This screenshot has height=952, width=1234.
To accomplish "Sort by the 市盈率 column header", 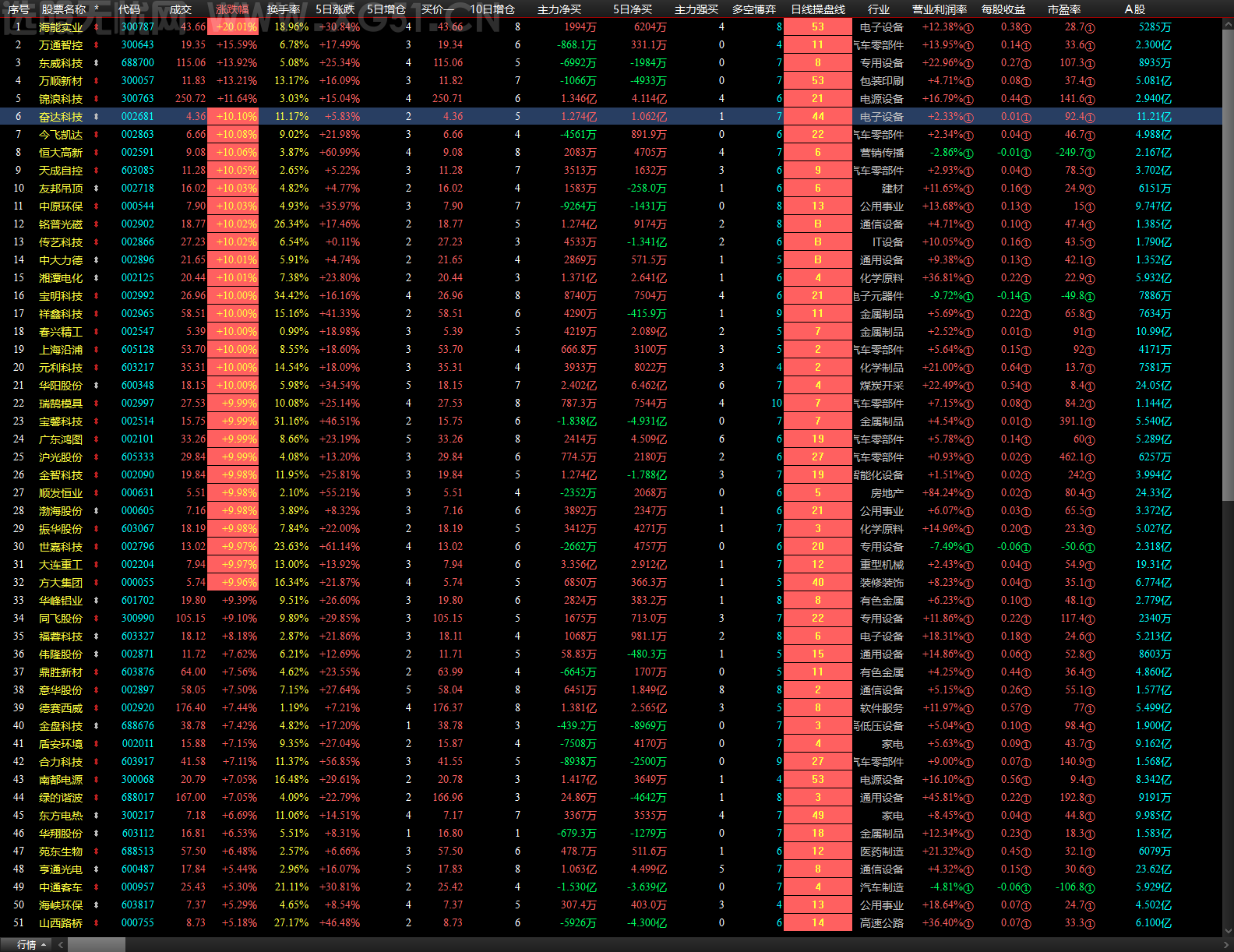I will coord(1064,9).
